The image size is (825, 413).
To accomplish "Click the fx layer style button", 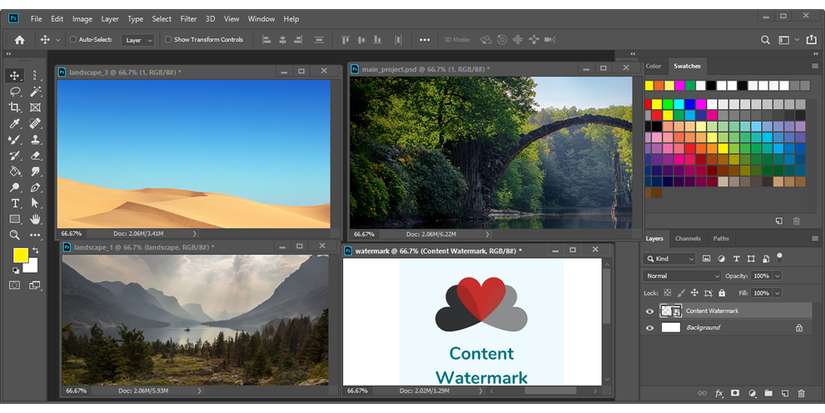I will 718,393.
